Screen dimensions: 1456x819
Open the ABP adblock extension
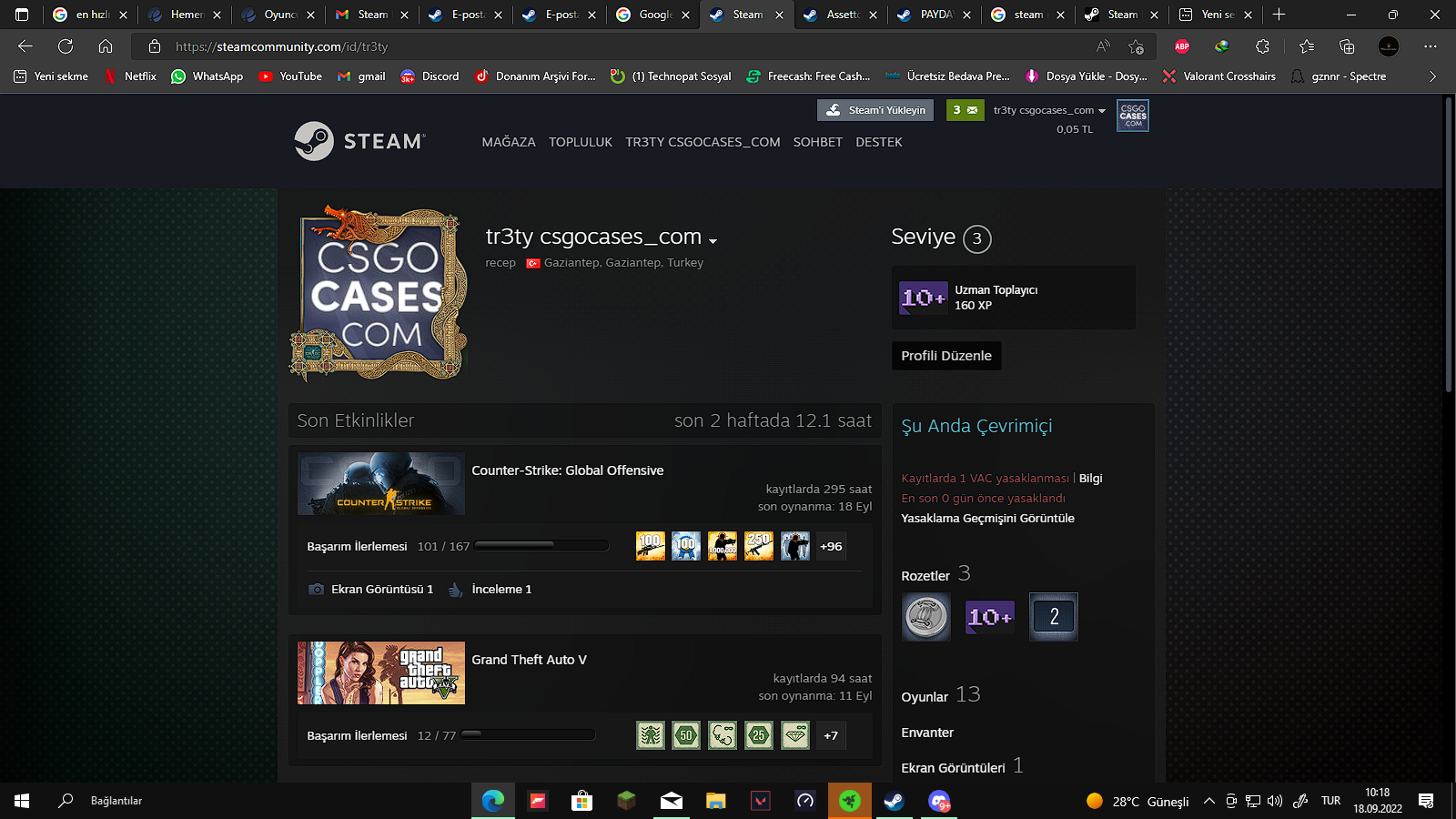pyautogui.click(x=1182, y=46)
